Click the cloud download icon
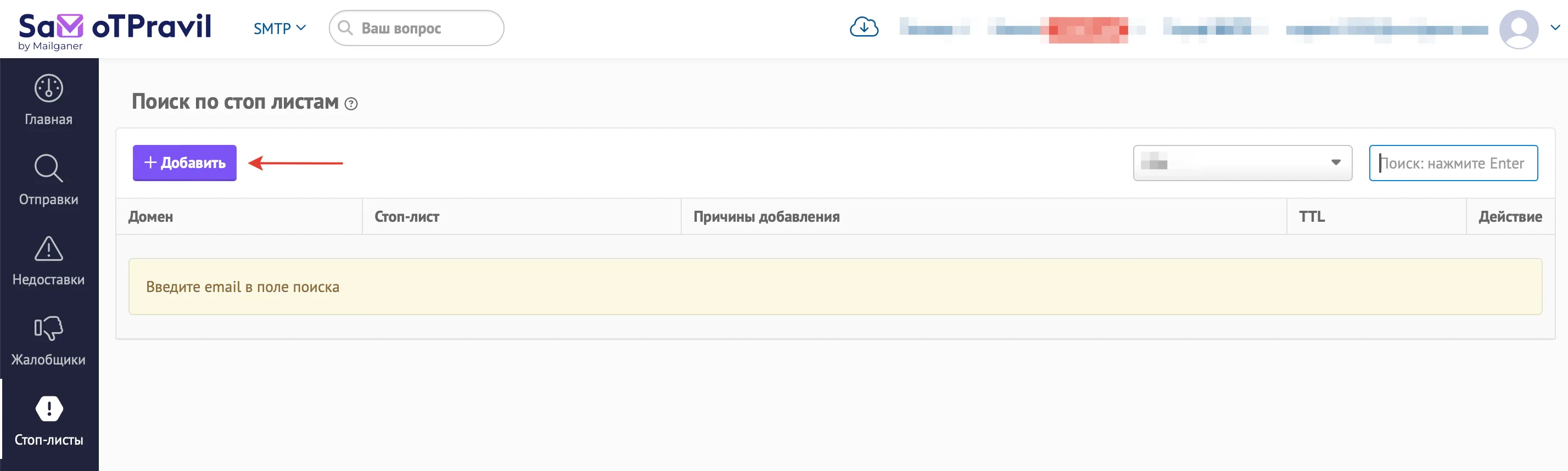 pos(864,27)
